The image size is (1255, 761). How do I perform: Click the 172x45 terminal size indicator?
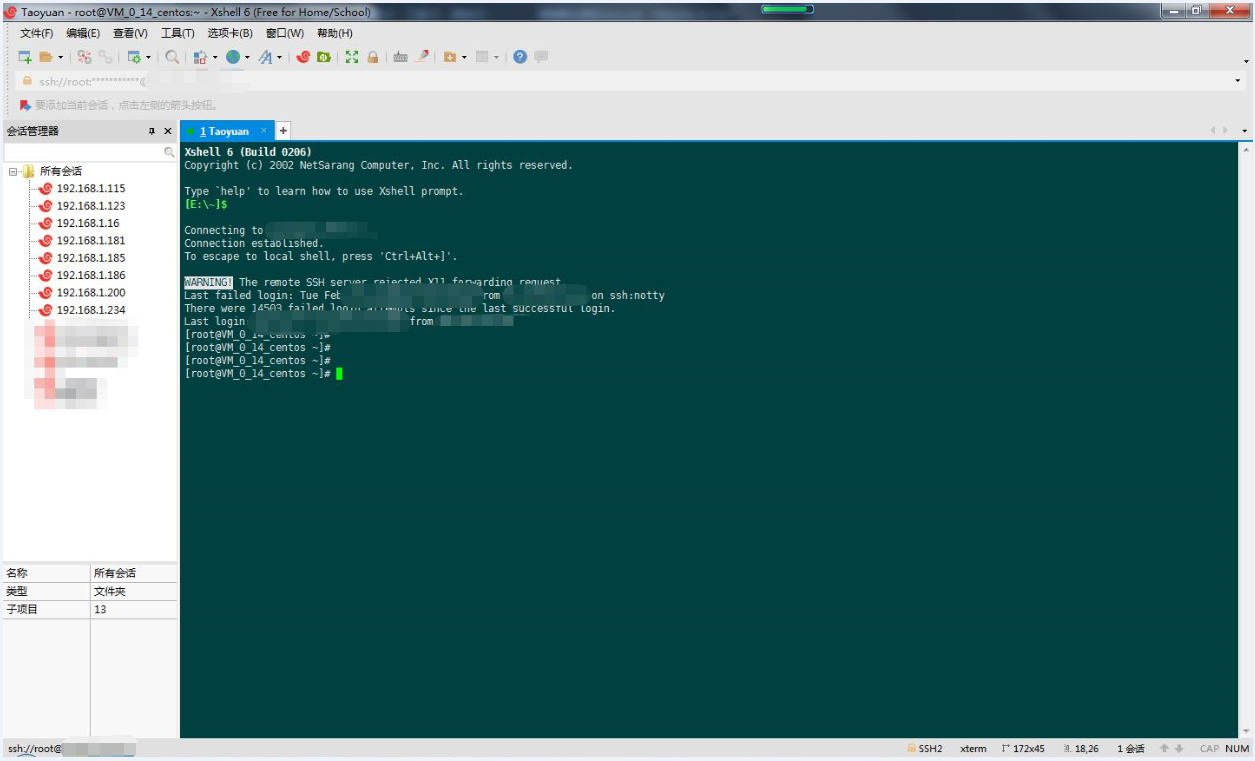[1022, 748]
